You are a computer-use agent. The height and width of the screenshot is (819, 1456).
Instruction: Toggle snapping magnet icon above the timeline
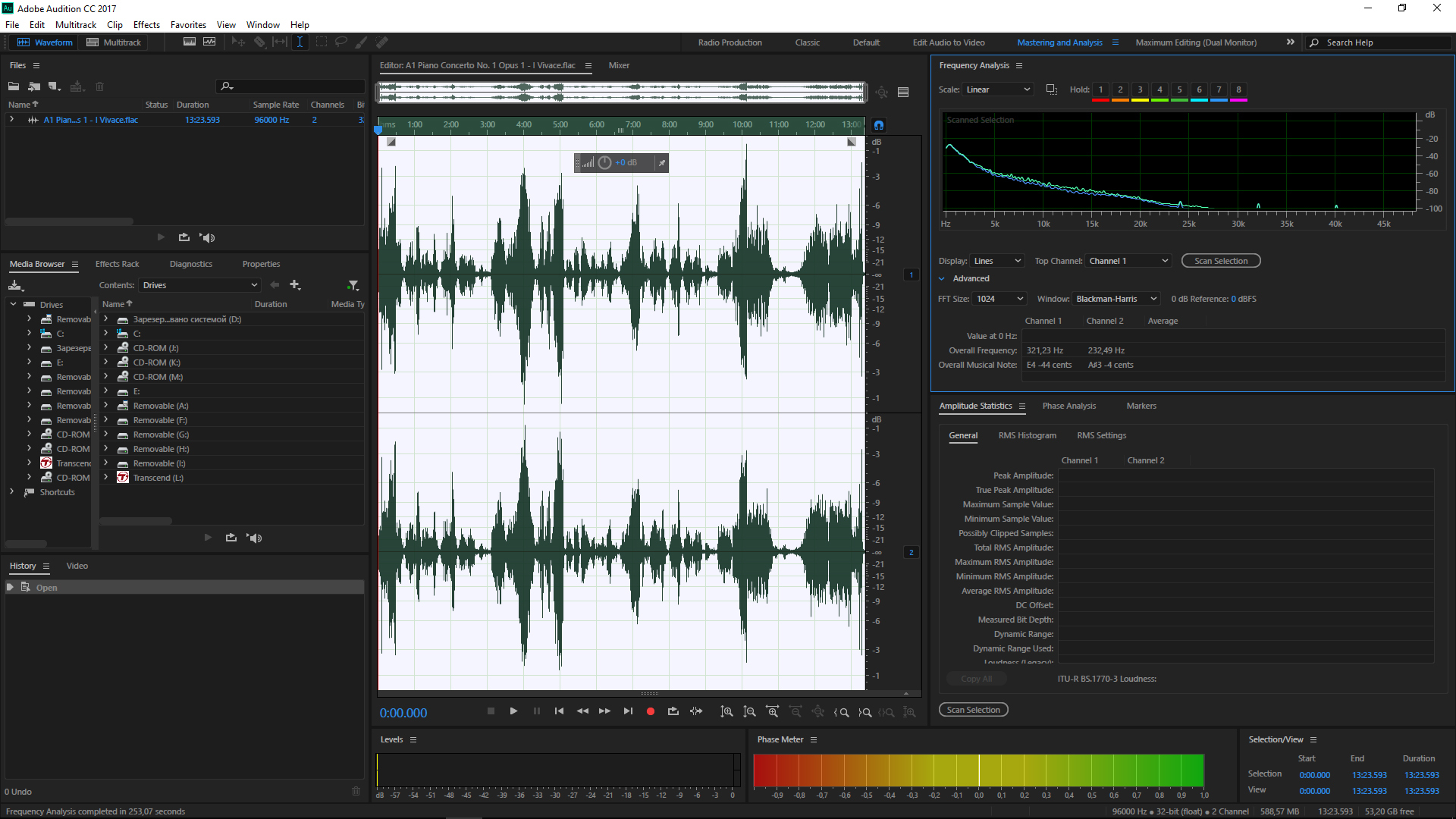(879, 125)
